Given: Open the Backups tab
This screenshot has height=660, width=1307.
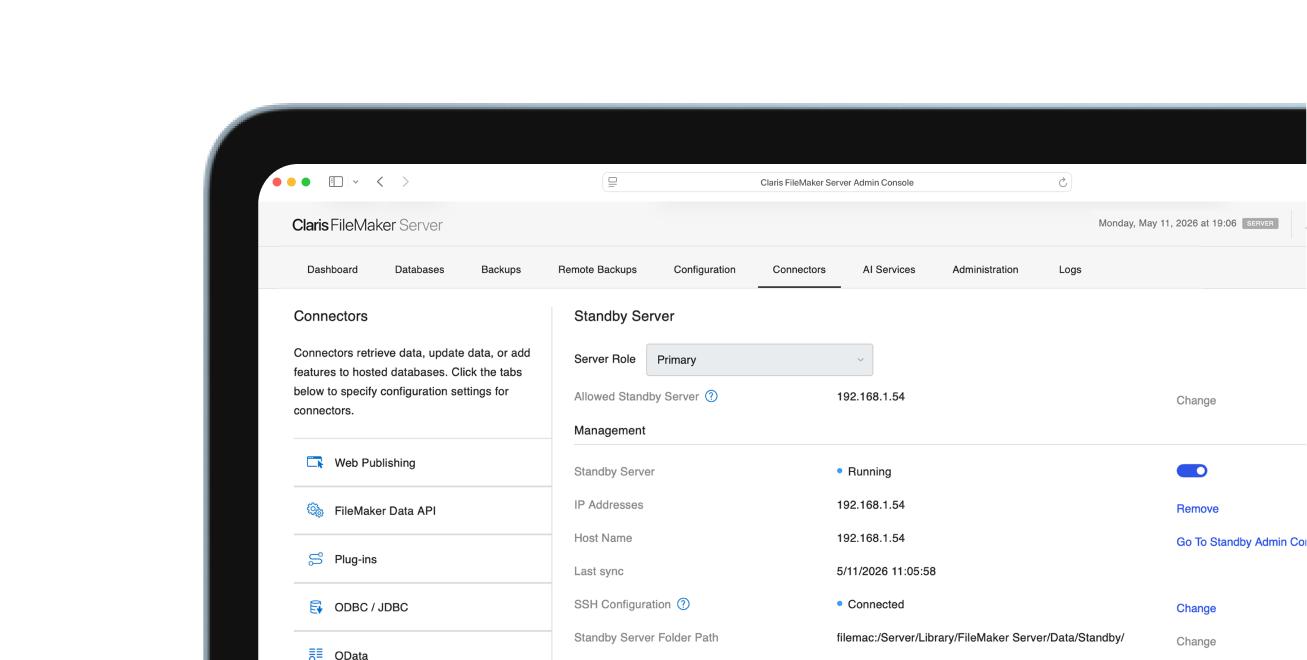Looking at the screenshot, I should 501,270.
